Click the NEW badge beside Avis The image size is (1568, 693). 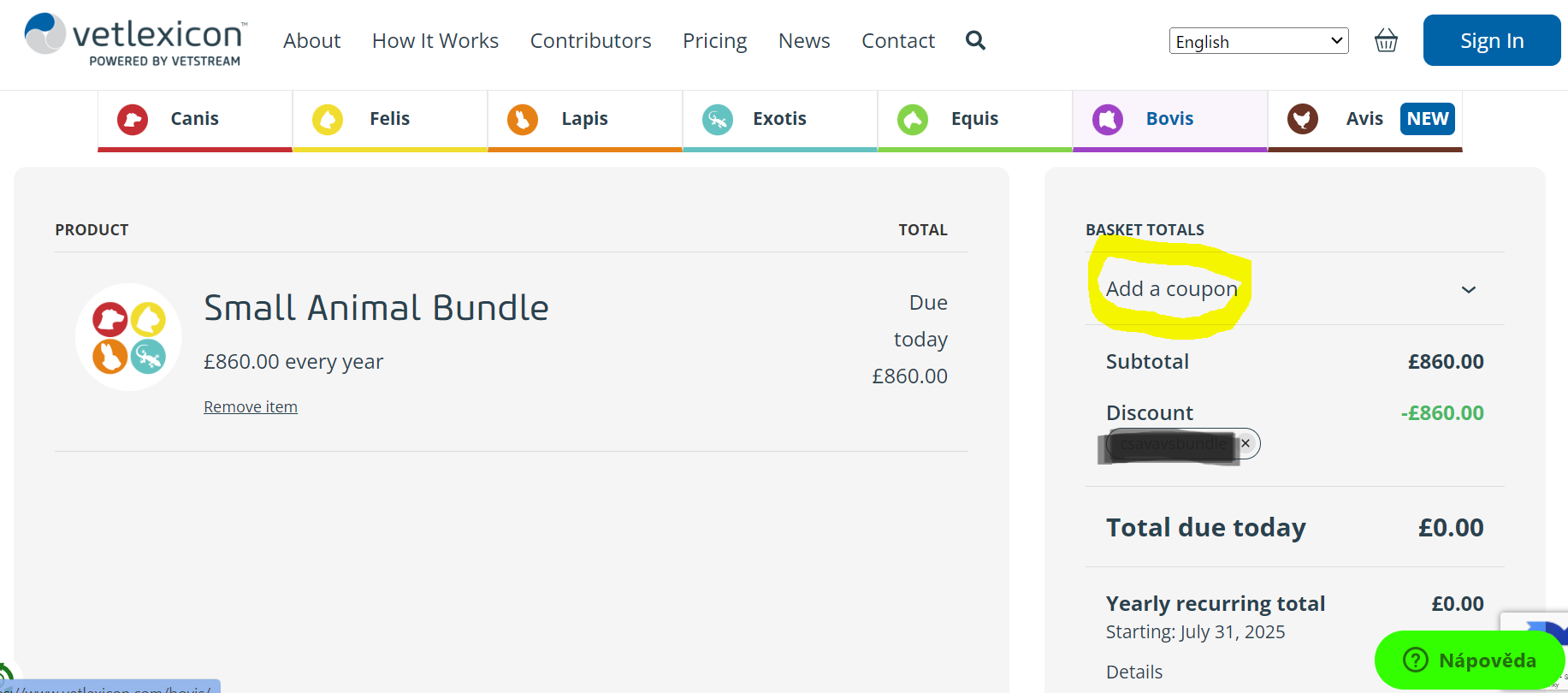pyautogui.click(x=1428, y=119)
